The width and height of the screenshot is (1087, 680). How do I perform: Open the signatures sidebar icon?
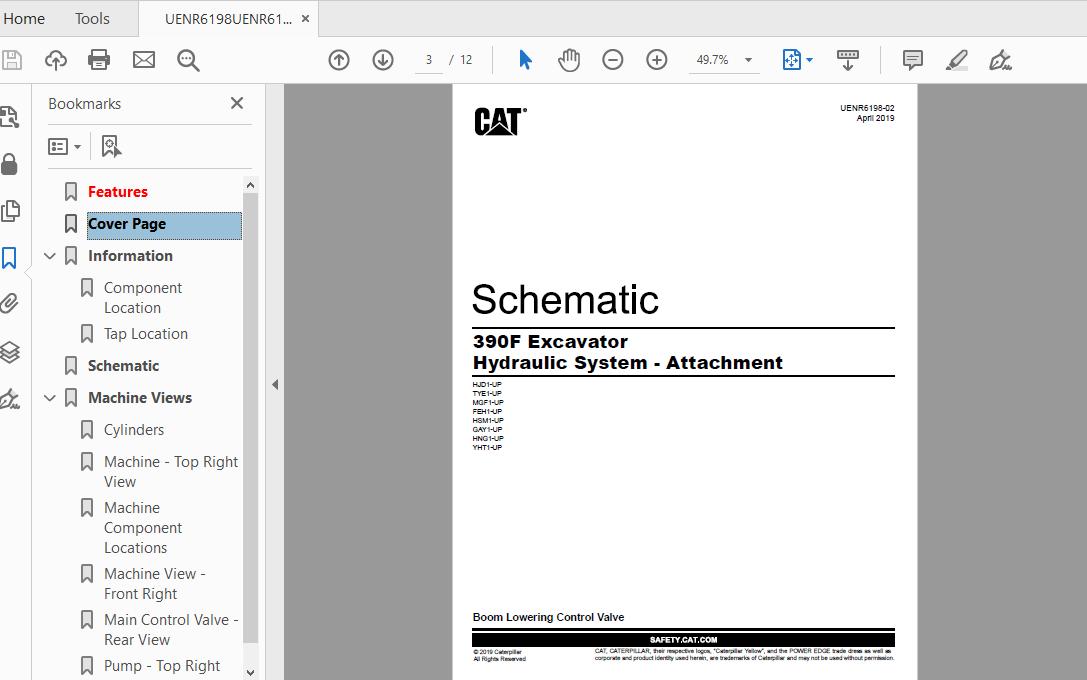tap(10, 399)
